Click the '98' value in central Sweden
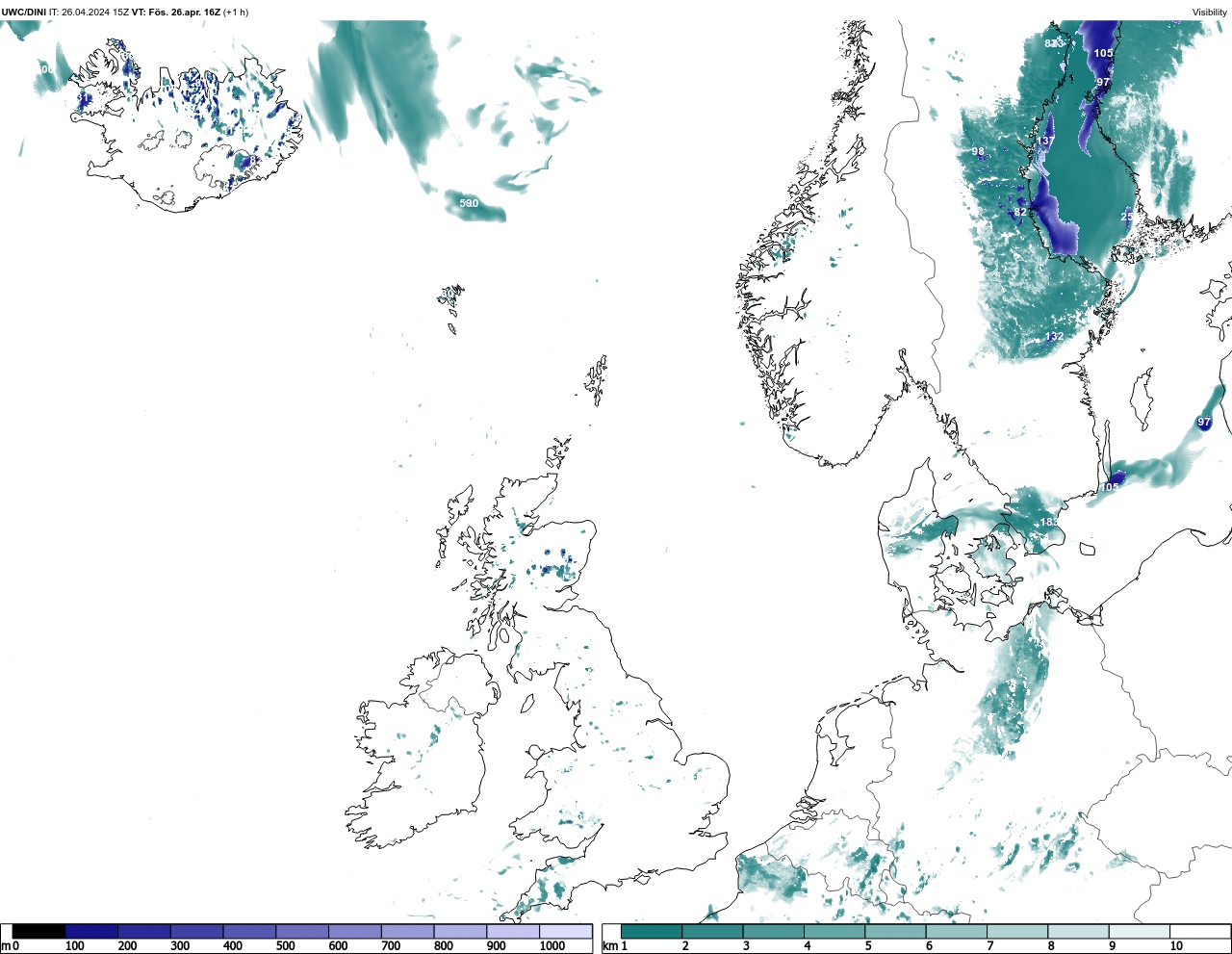This screenshot has width=1232, height=954. click(978, 152)
